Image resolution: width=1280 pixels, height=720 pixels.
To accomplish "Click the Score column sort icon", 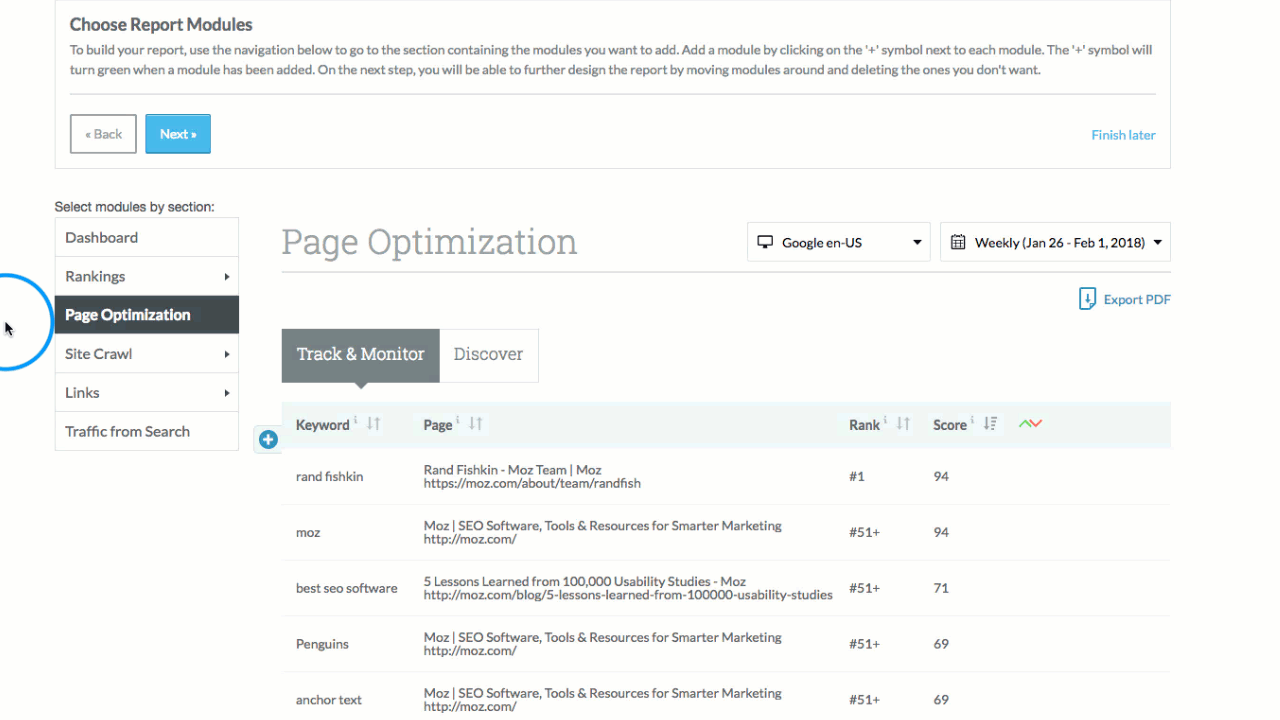I will (x=990, y=424).
